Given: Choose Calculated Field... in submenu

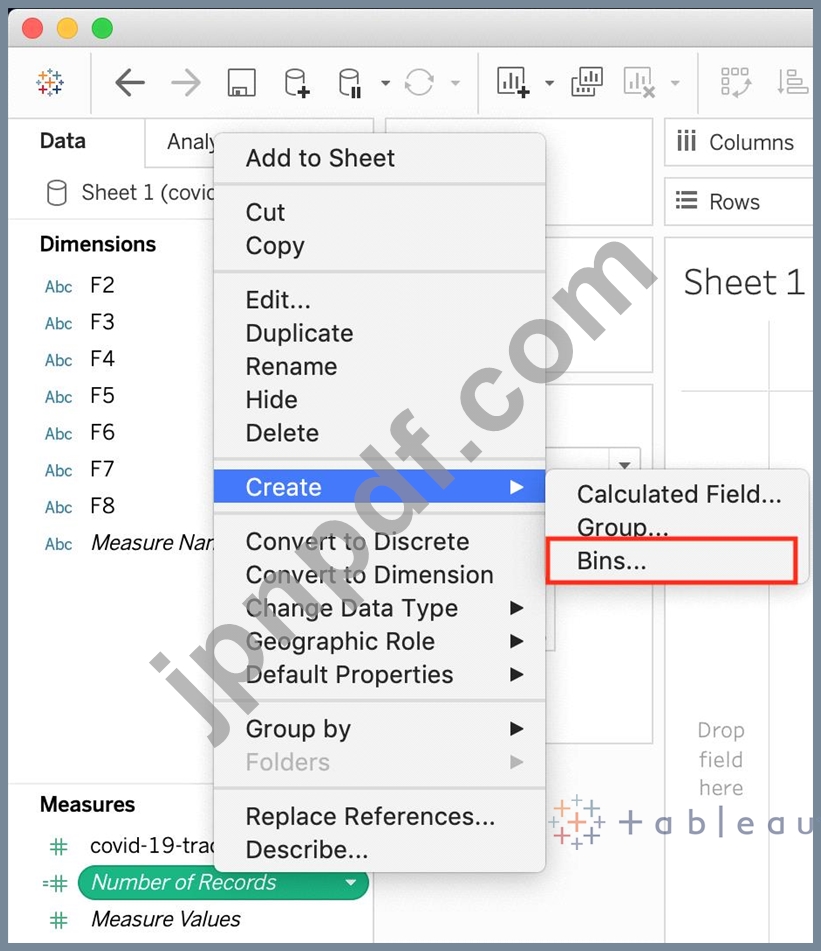Looking at the screenshot, I should 679,494.
